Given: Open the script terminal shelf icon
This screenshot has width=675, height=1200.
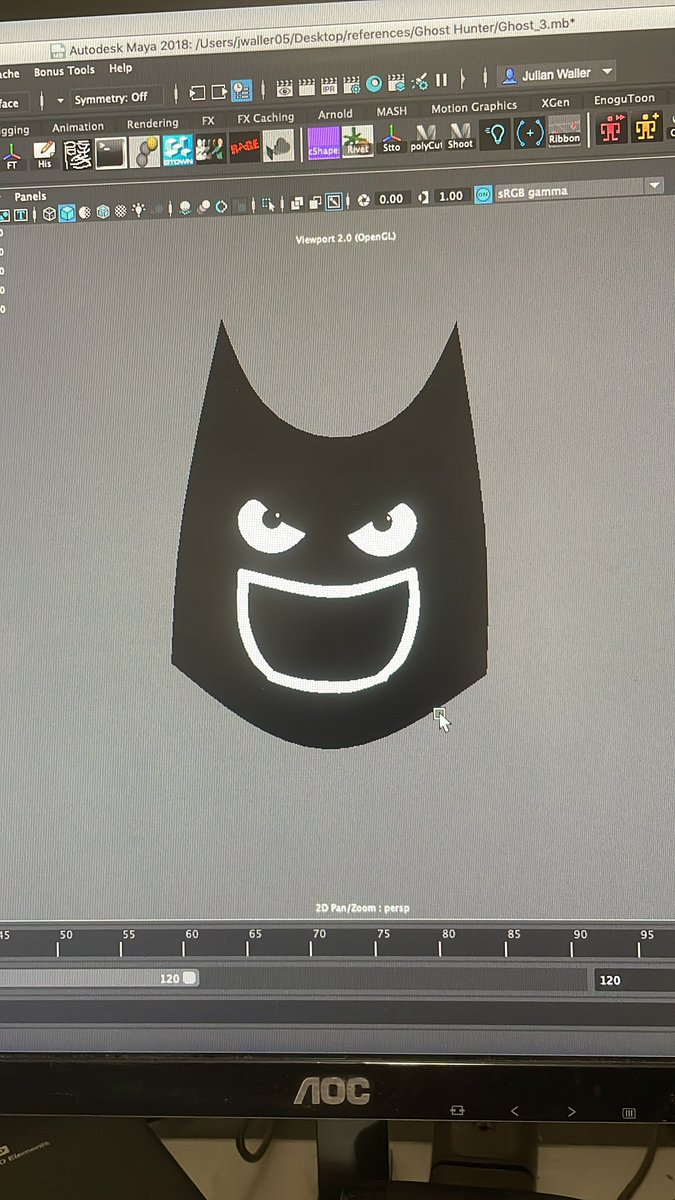Looking at the screenshot, I should (110, 152).
